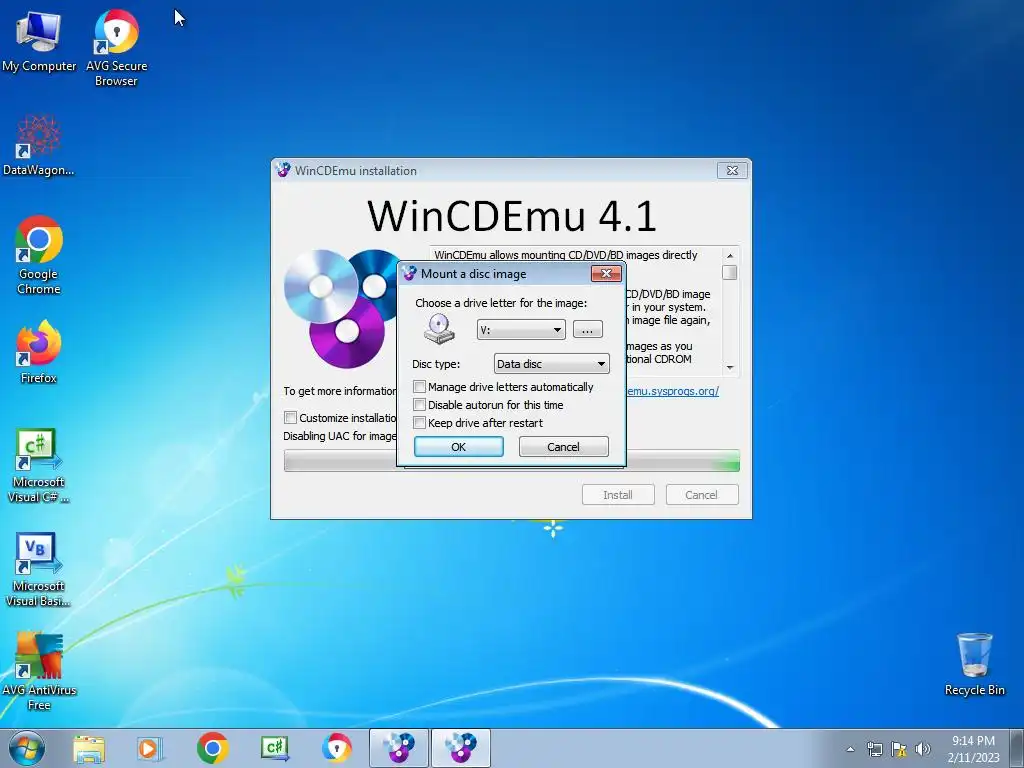Click the Chrome taskbar icon
This screenshot has height=768, width=1024.
pos(212,748)
